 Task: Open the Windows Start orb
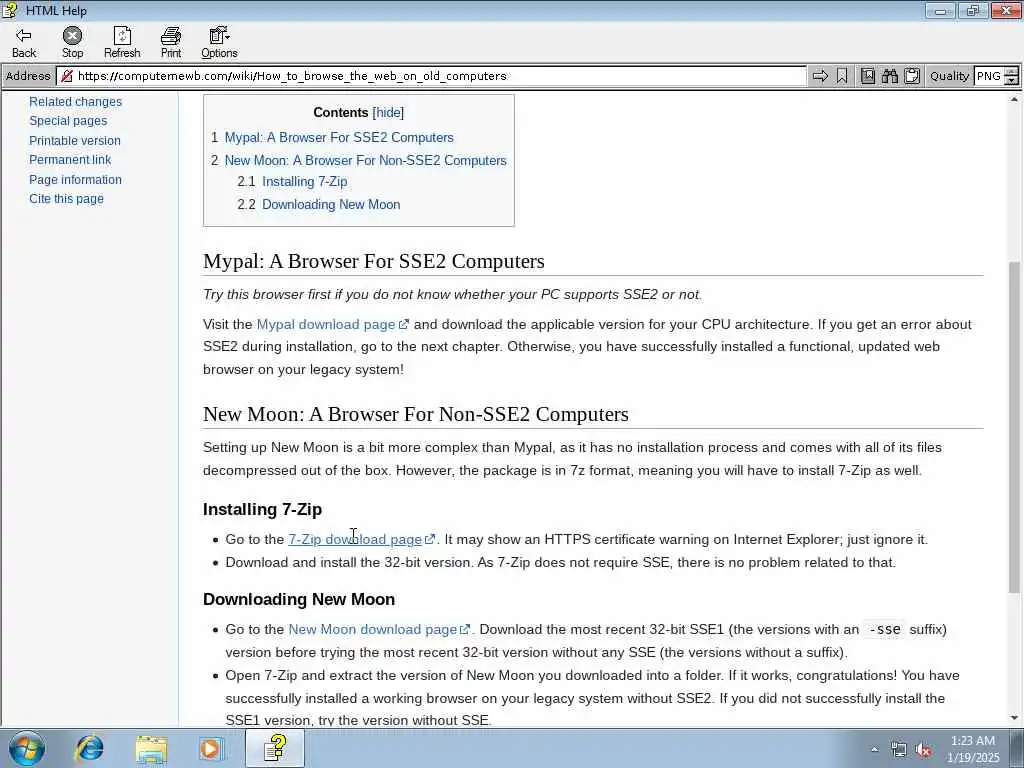click(27, 748)
